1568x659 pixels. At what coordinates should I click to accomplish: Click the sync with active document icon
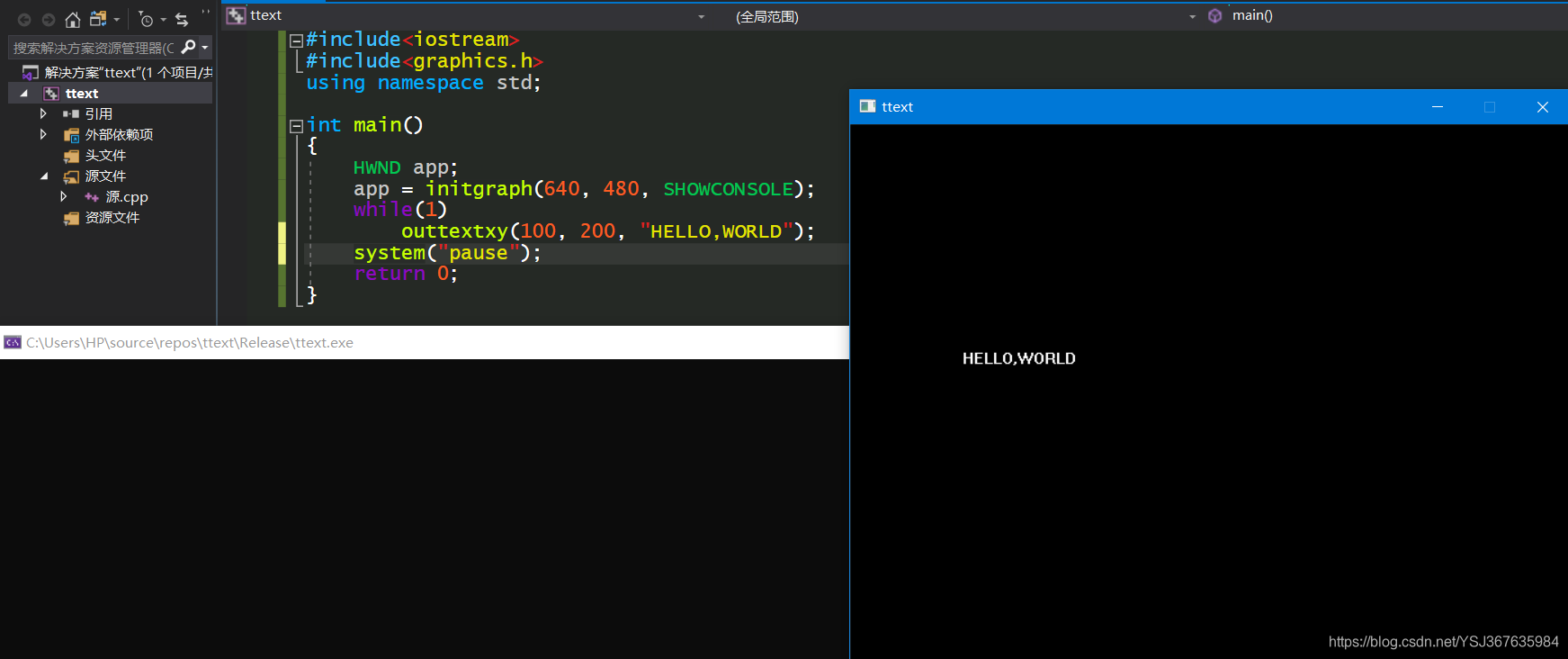point(182,20)
